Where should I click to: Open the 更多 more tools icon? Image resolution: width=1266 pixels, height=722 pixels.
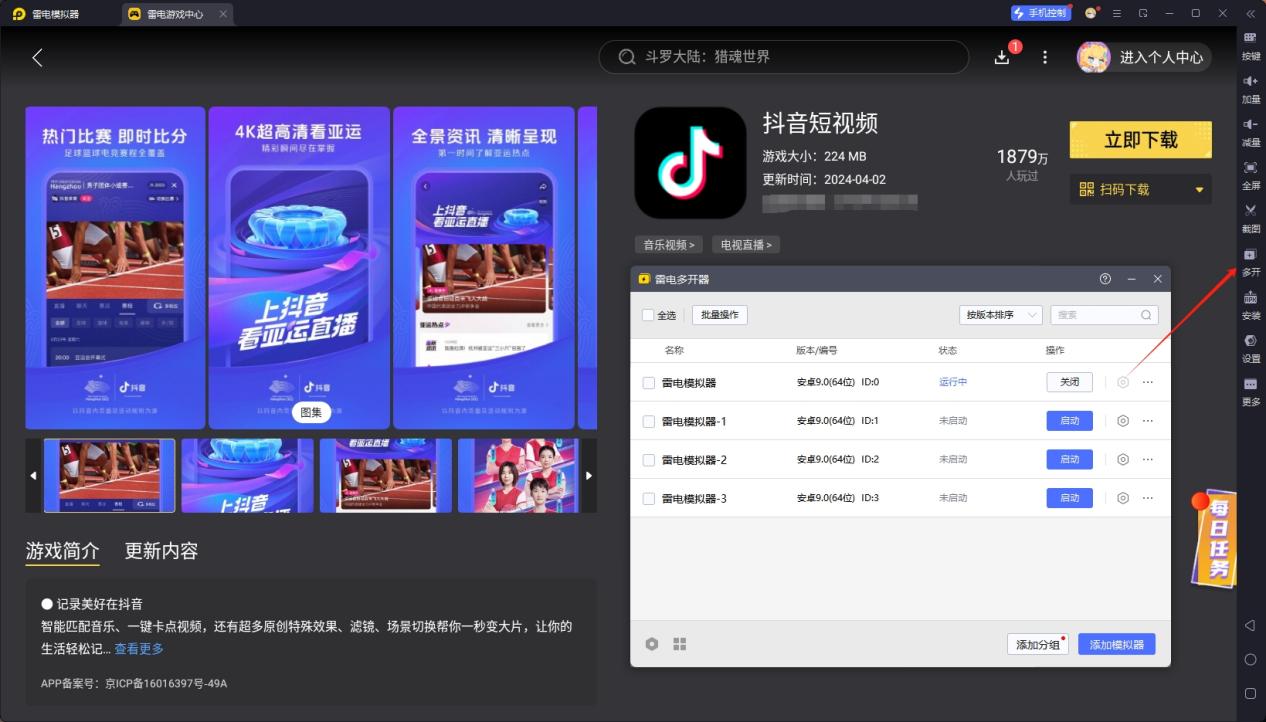point(1250,384)
